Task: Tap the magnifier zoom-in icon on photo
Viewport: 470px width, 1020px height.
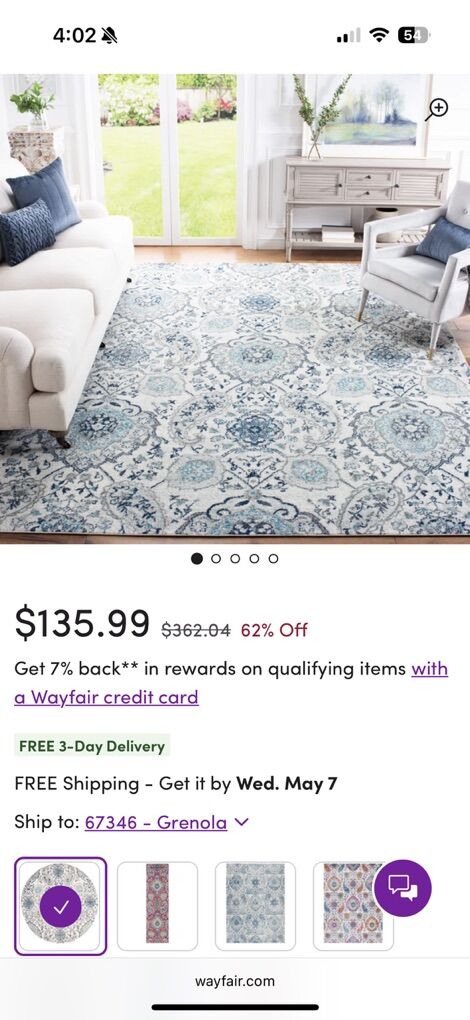Action: coord(437,109)
